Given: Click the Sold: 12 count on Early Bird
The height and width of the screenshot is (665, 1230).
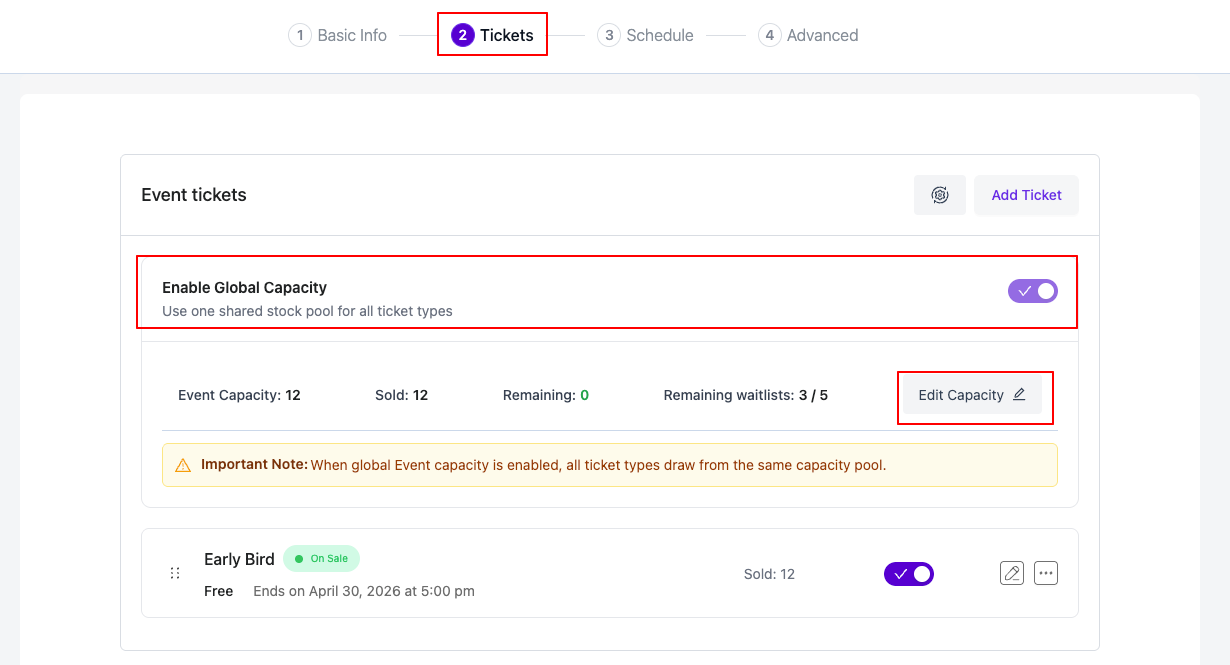Looking at the screenshot, I should pos(769,573).
